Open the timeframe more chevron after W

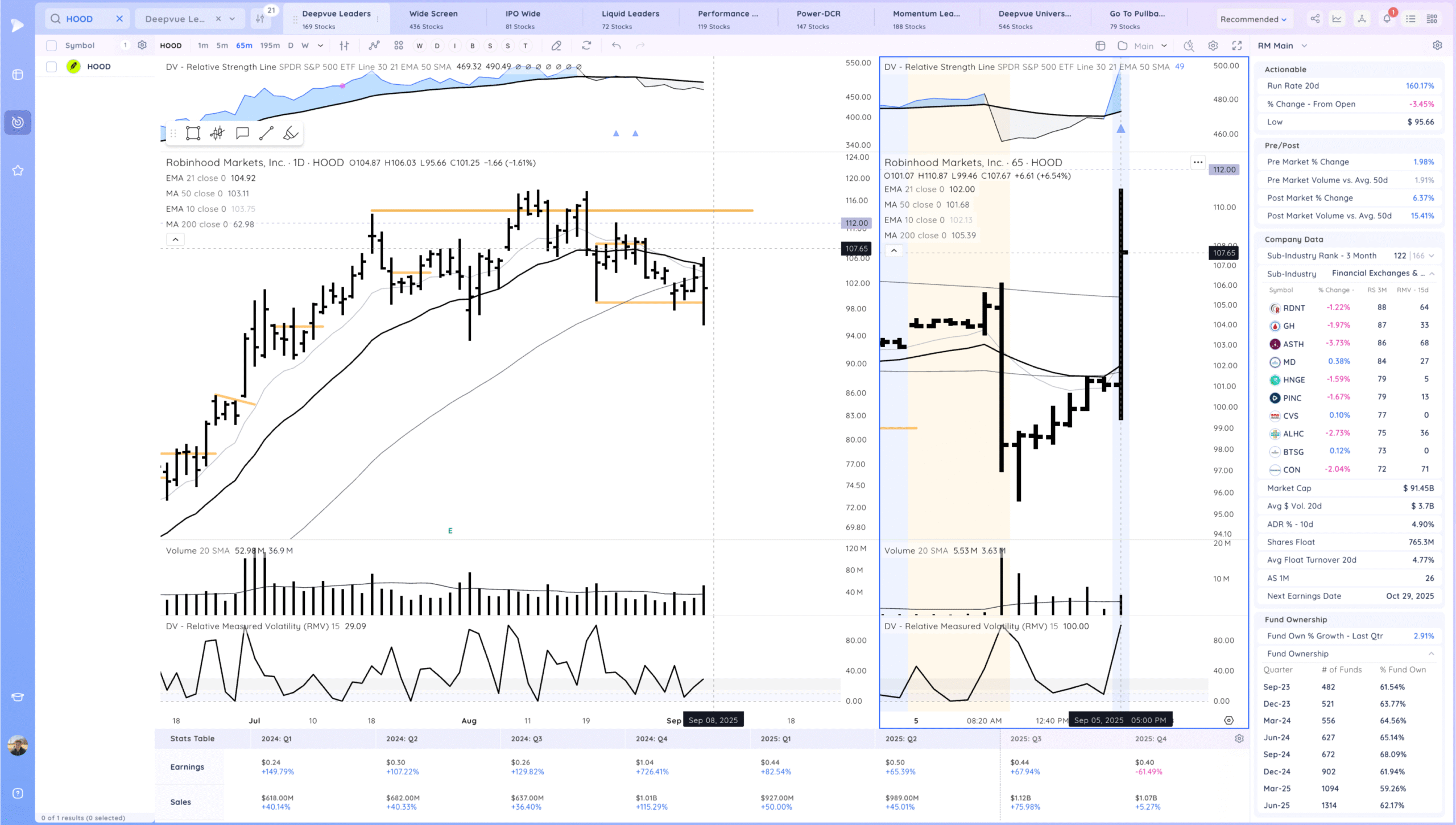[321, 46]
